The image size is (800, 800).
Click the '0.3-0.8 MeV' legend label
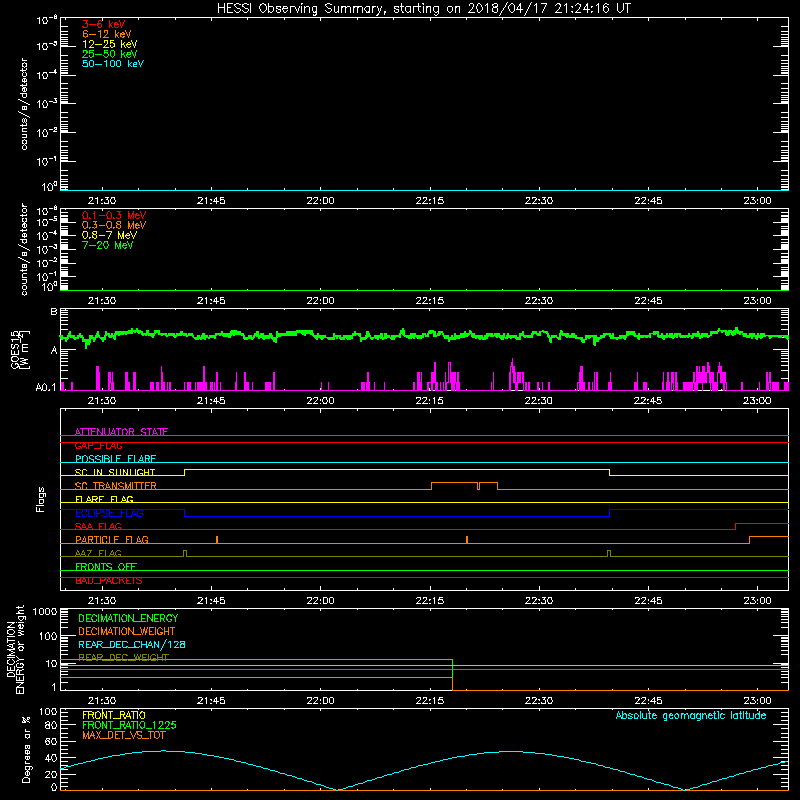[114, 225]
